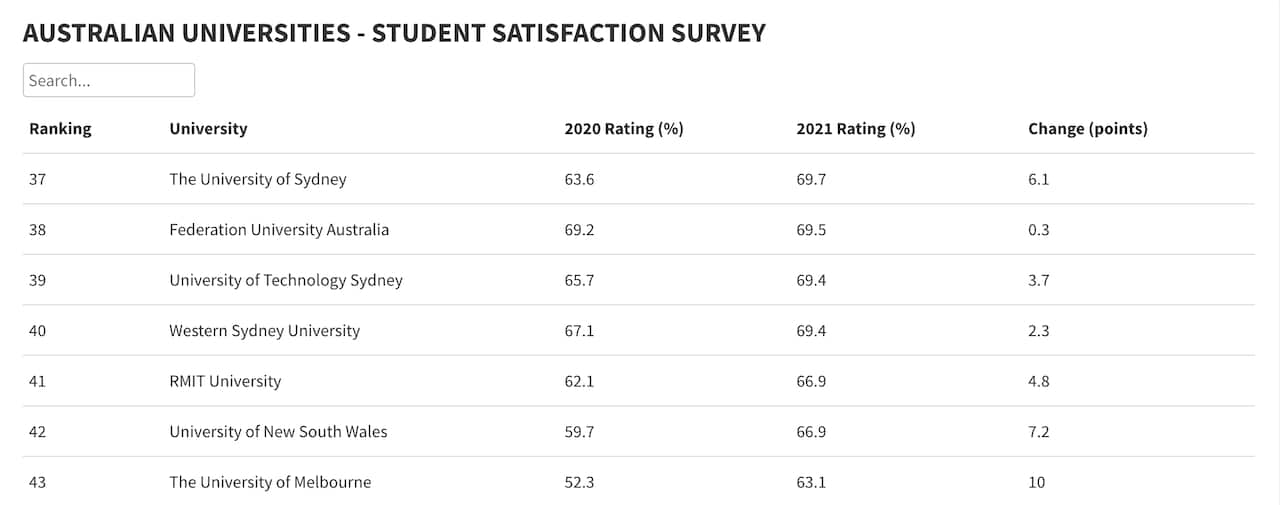This screenshot has height=505, width=1280.
Task: Click ranking number 37 cell
Action: coord(38,180)
